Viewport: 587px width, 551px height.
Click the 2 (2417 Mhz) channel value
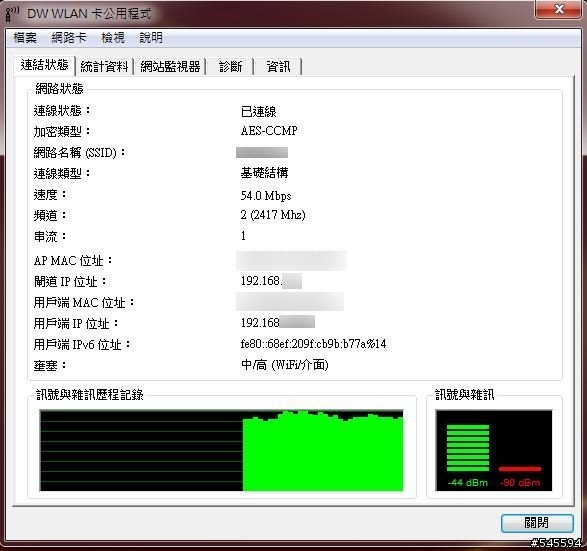273,215
